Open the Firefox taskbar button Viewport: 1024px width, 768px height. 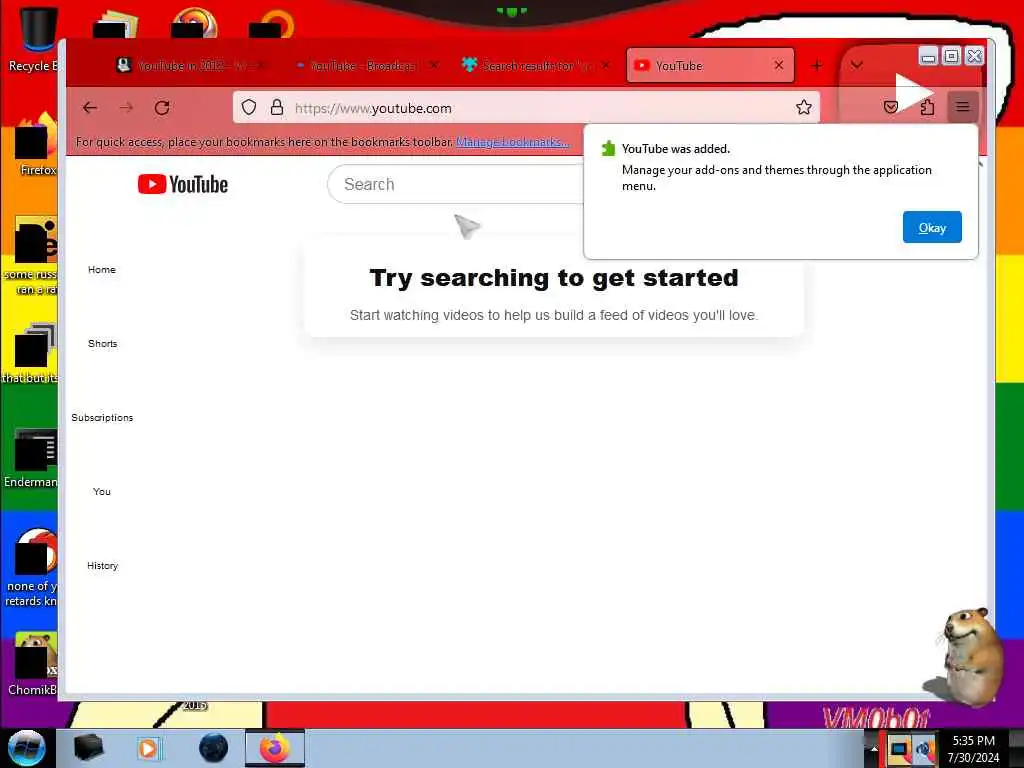tap(275, 748)
